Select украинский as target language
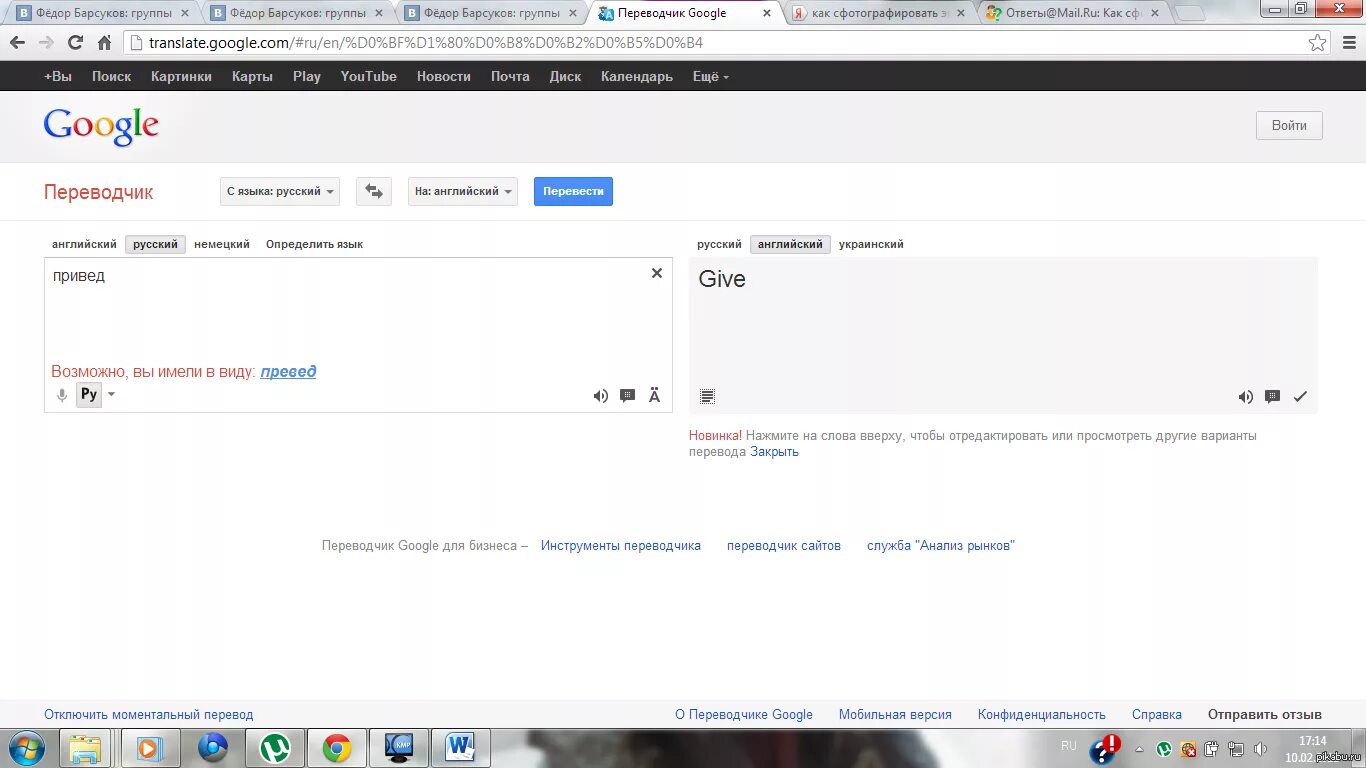This screenshot has height=768, width=1366. 871,244
